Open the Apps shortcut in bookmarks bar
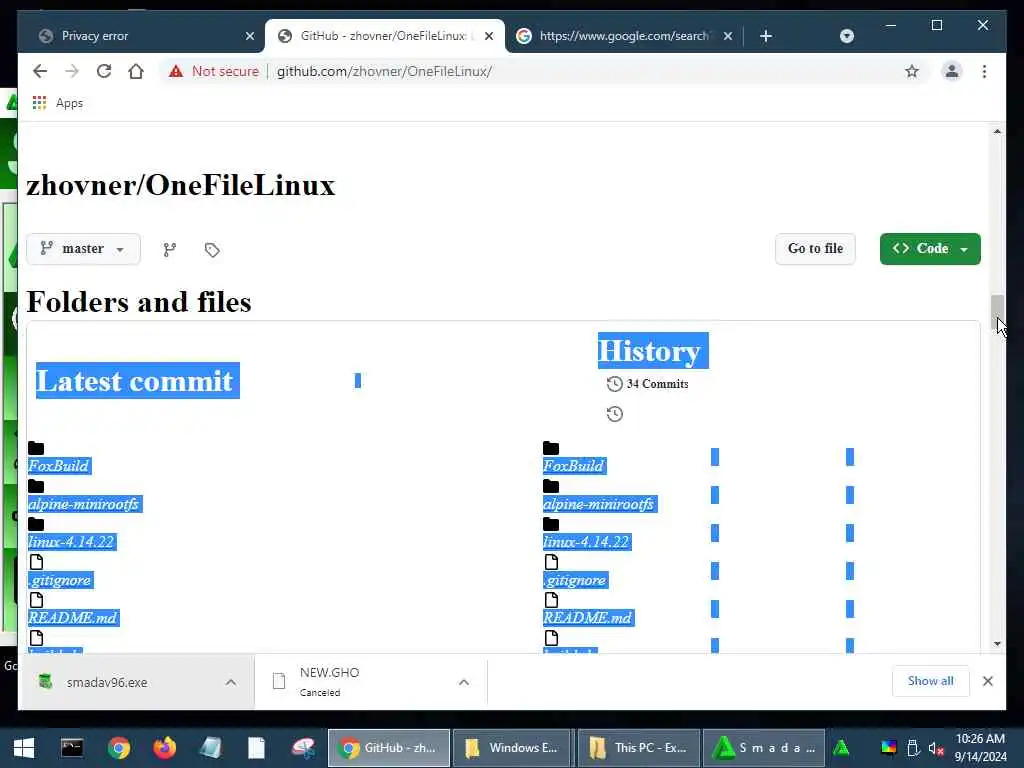The height and width of the screenshot is (768, 1024). click(x=58, y=103)
